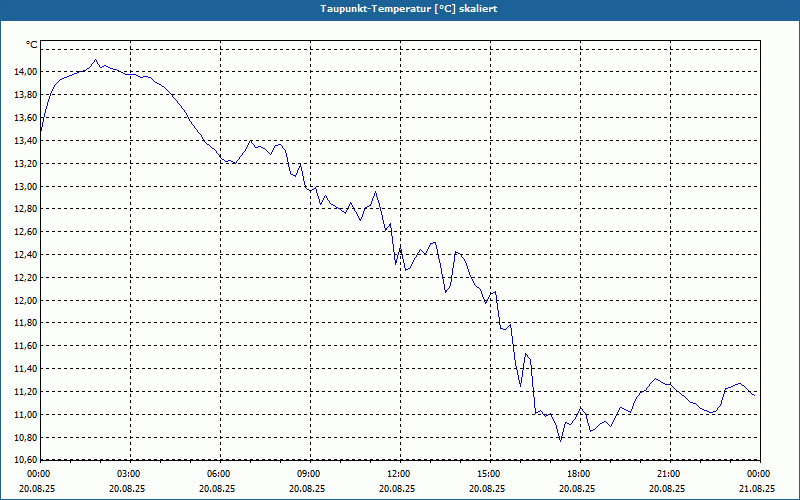Click the 18:00 time label
The width and height of the screenshot is (800, 500).
pos(580,474)
